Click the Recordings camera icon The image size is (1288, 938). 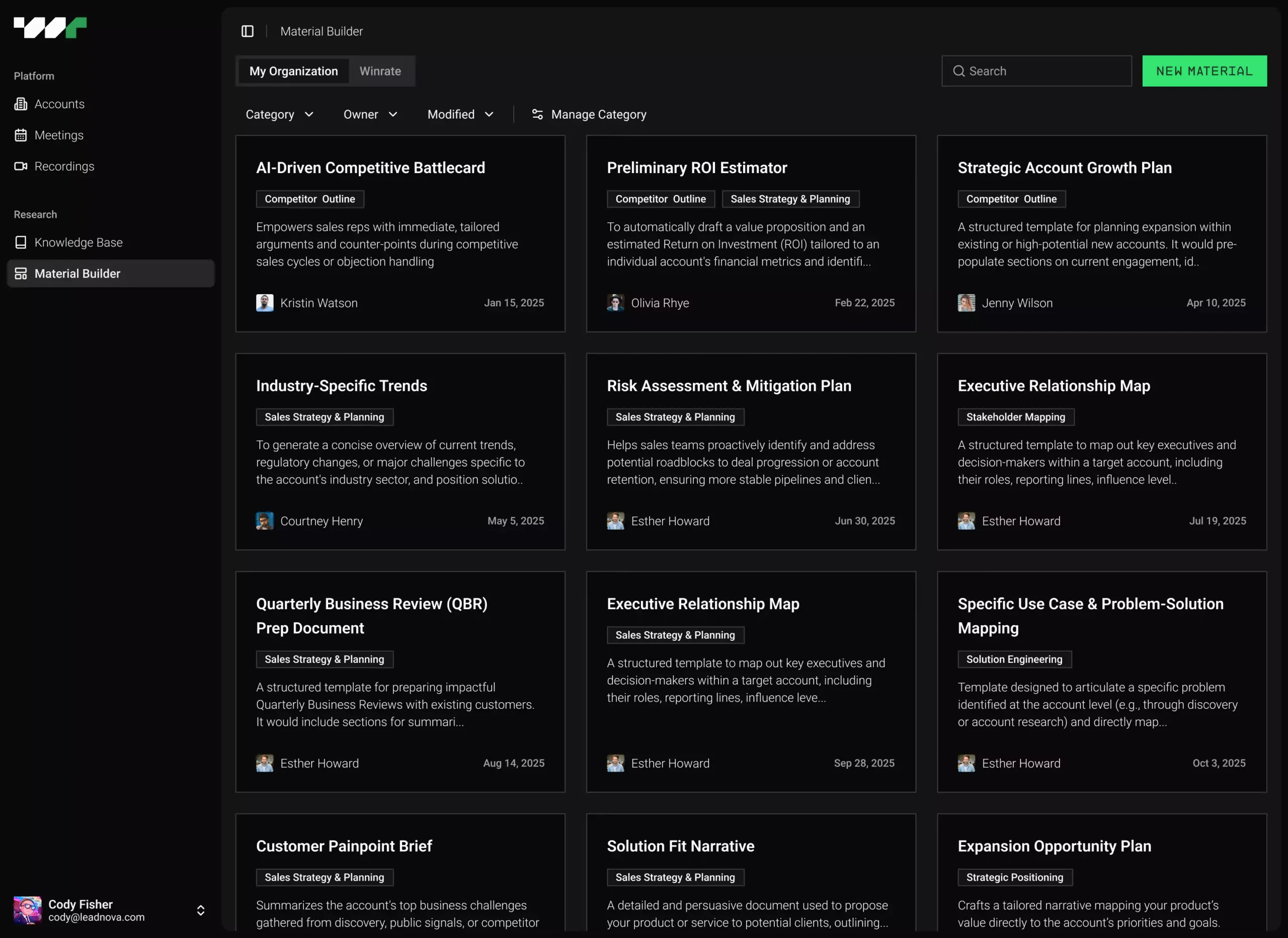click(21, 166)
